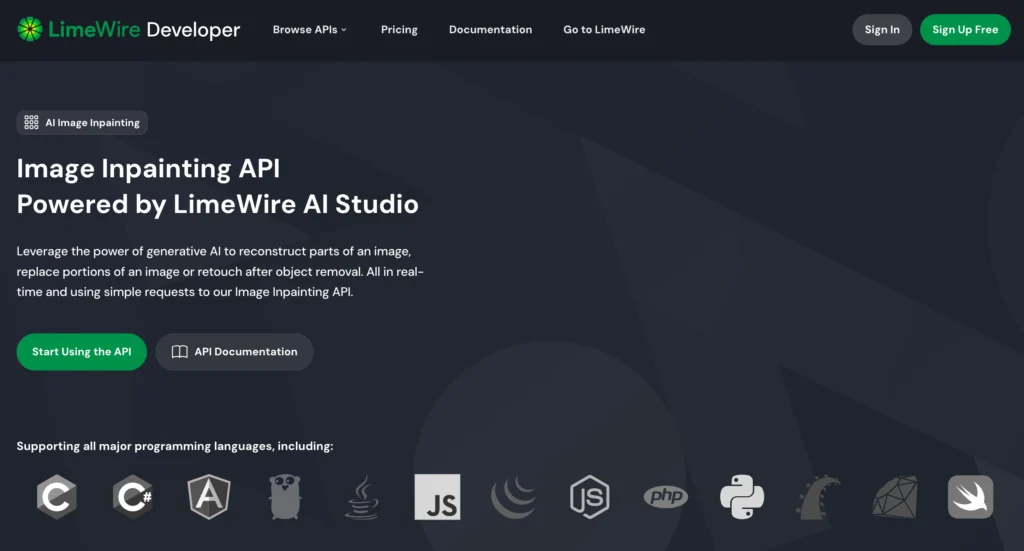Select the Java coffee cup icon
This screenshot has width=1024, height=551.
coord(362,497)
